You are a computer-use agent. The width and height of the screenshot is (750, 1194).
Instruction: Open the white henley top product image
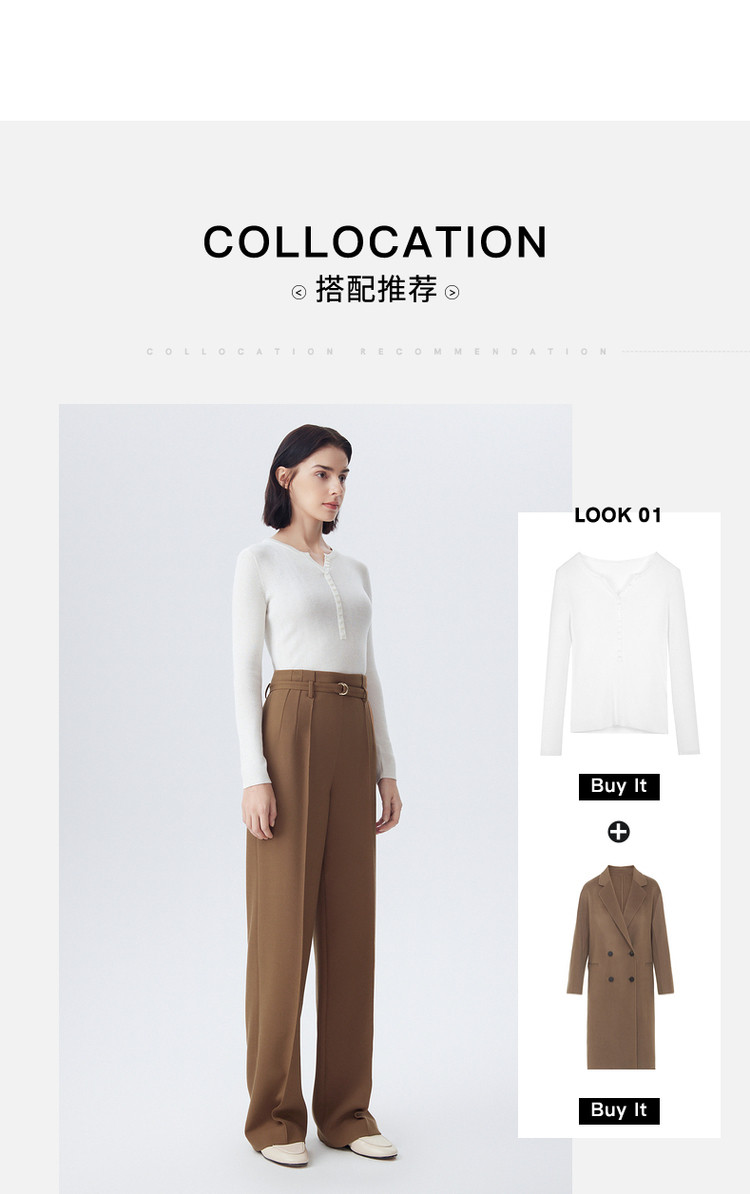620,653
